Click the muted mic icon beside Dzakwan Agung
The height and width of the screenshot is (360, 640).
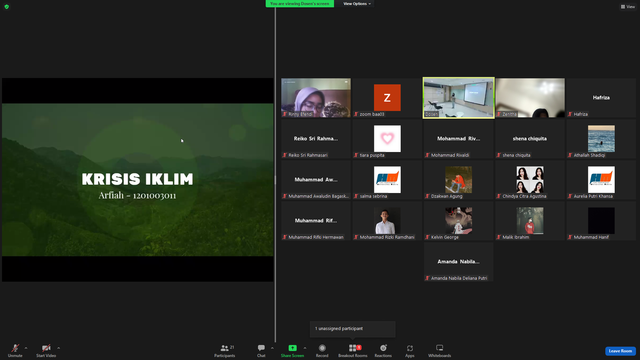tap(427, 196)
